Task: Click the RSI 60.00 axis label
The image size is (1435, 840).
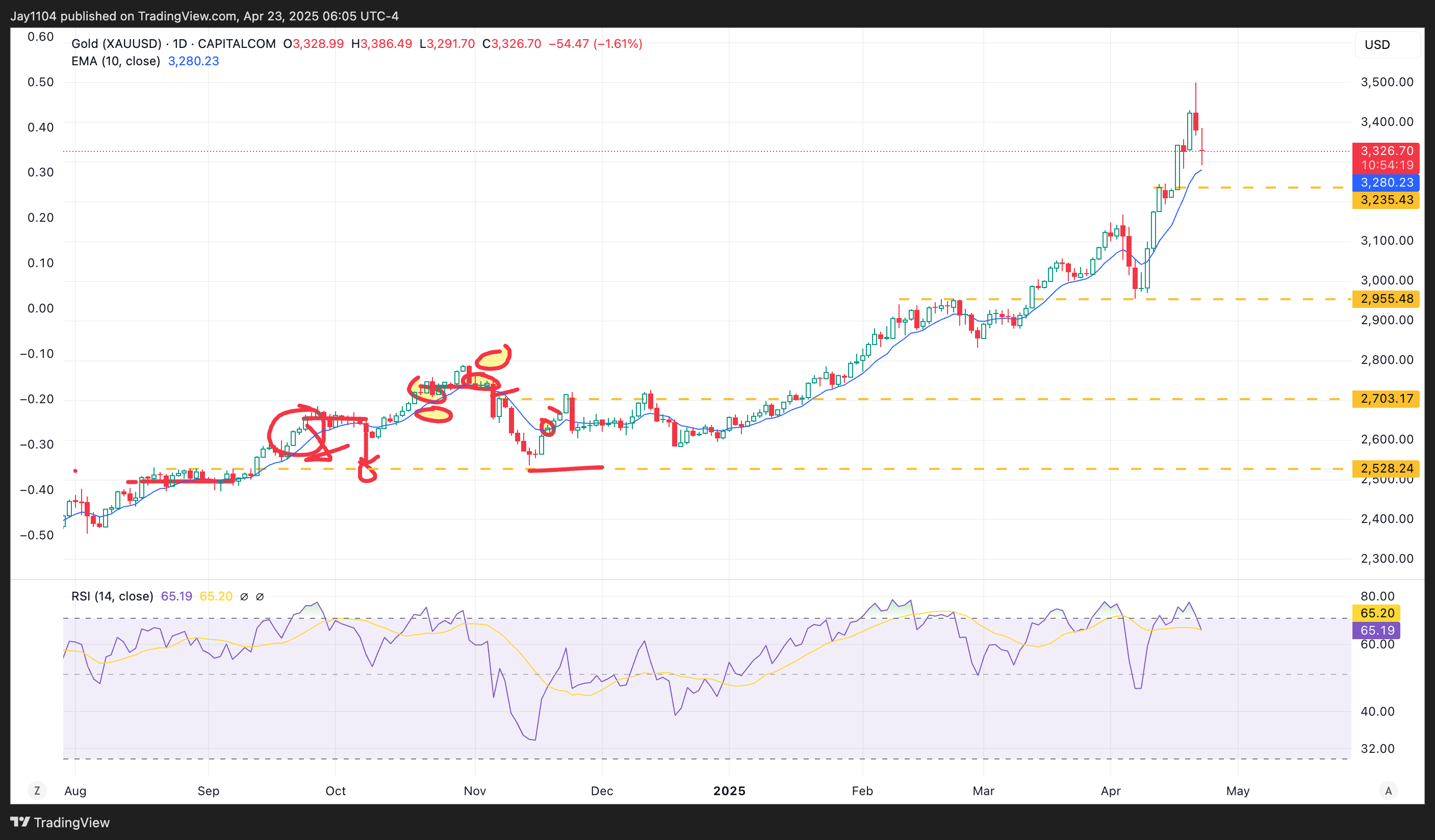Action: point(1377,644)
